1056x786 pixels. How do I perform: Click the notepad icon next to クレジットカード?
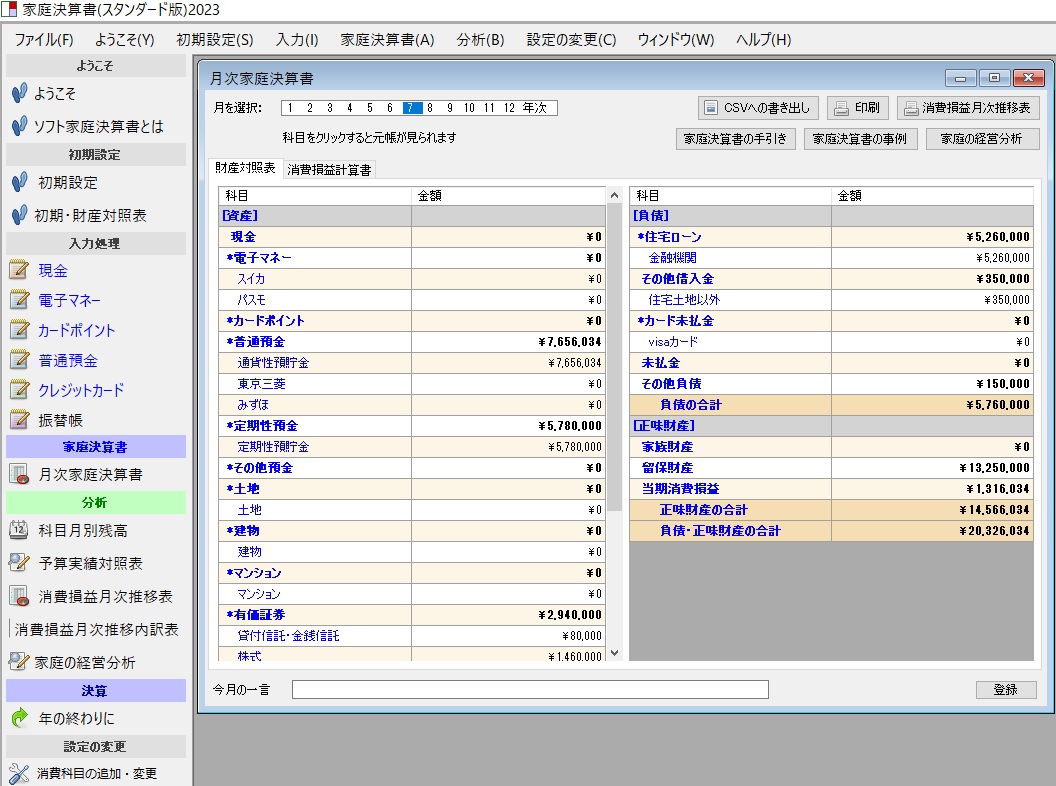coord(18,390)
